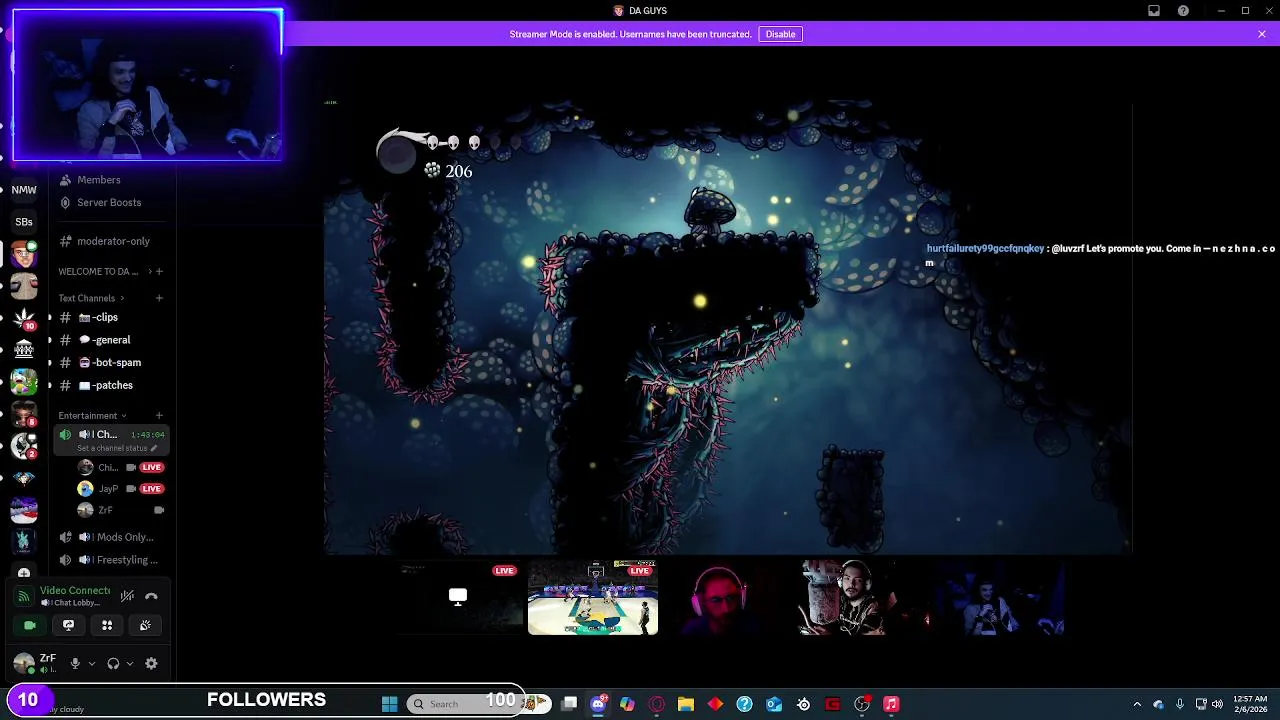The width and height of the screenshot is (1280, 720).
Task: Click the inbox icon in title bar
Action: click(x=1154, y=11)
